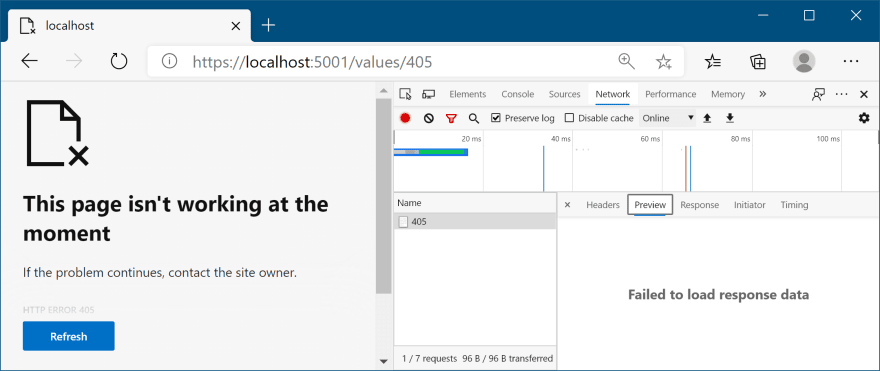Switch to the Performance tab
Screen dimensions: 880x371
click(670, 94)
